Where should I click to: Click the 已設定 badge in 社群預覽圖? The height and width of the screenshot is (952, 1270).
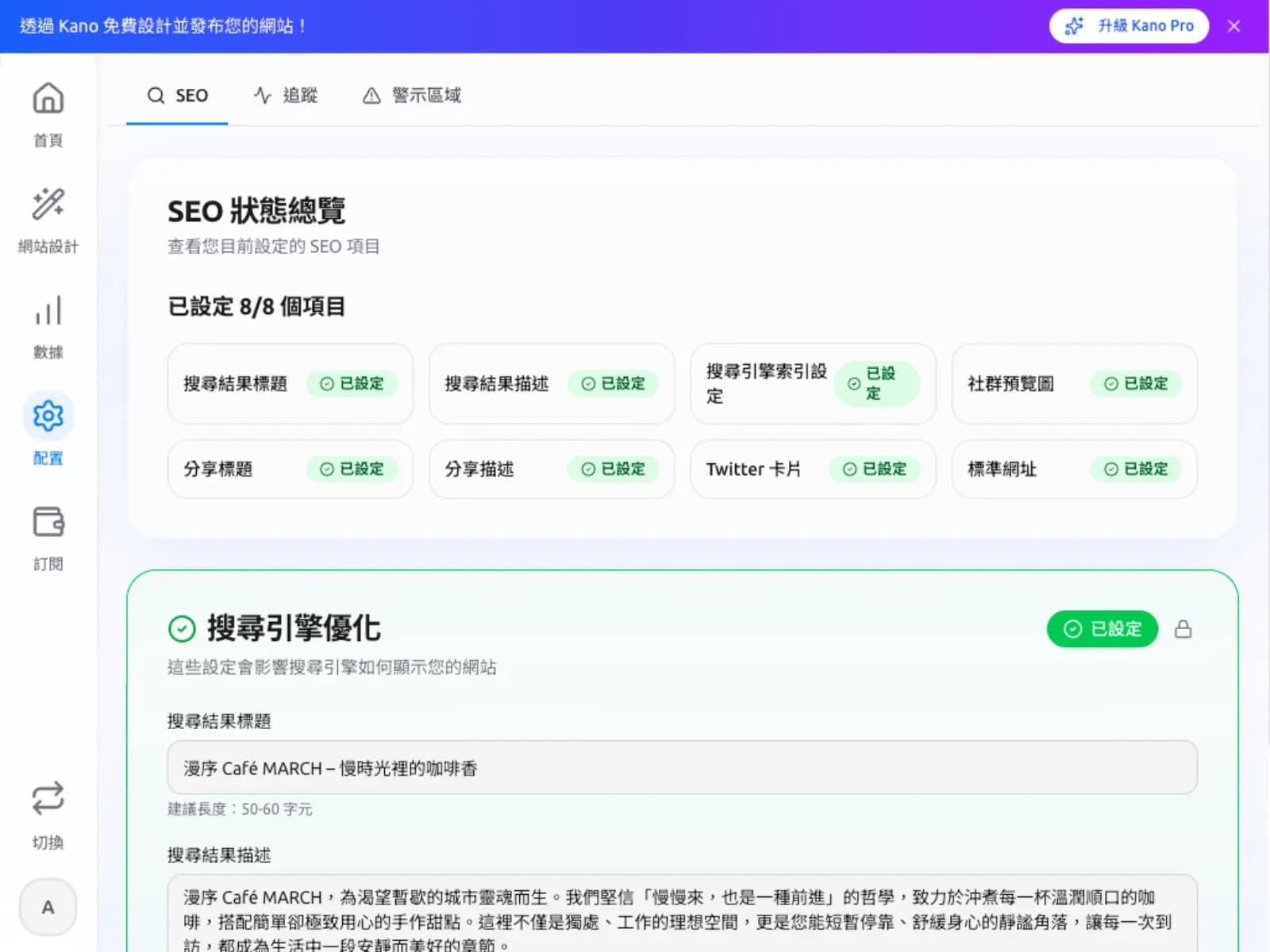click(1136, 384)
